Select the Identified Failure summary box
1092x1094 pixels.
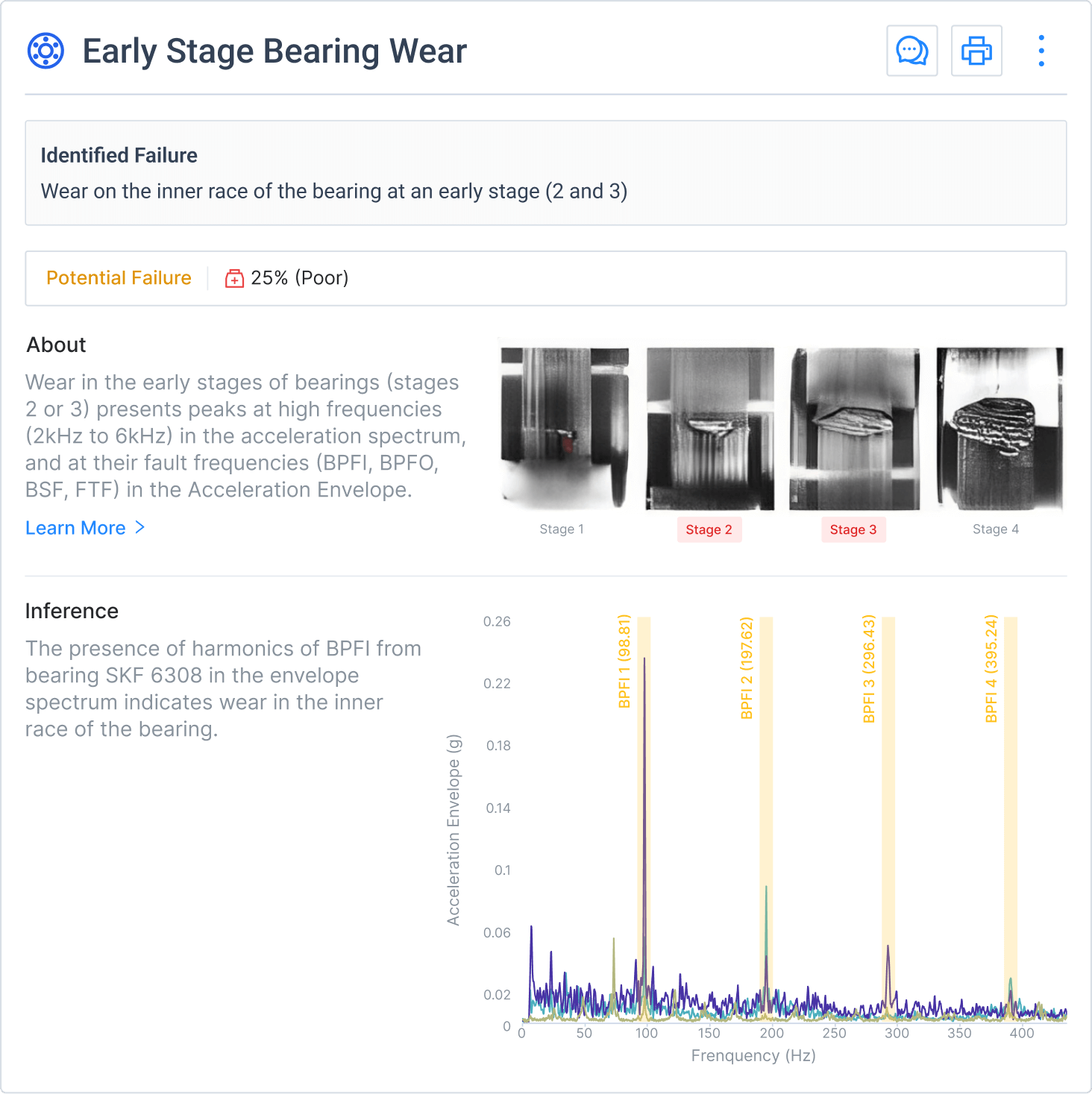click(x=546, y=173)
